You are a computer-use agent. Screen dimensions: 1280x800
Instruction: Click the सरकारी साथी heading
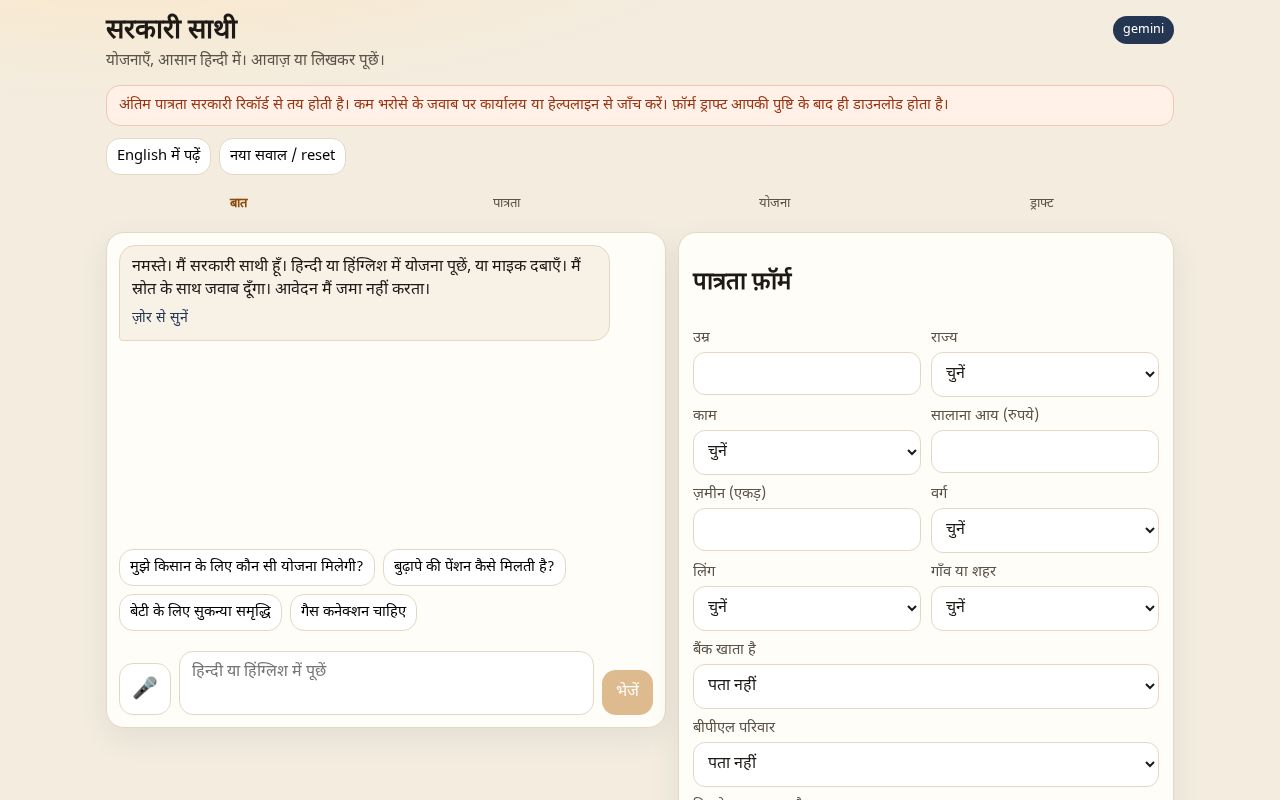click(x=171, y=29)
